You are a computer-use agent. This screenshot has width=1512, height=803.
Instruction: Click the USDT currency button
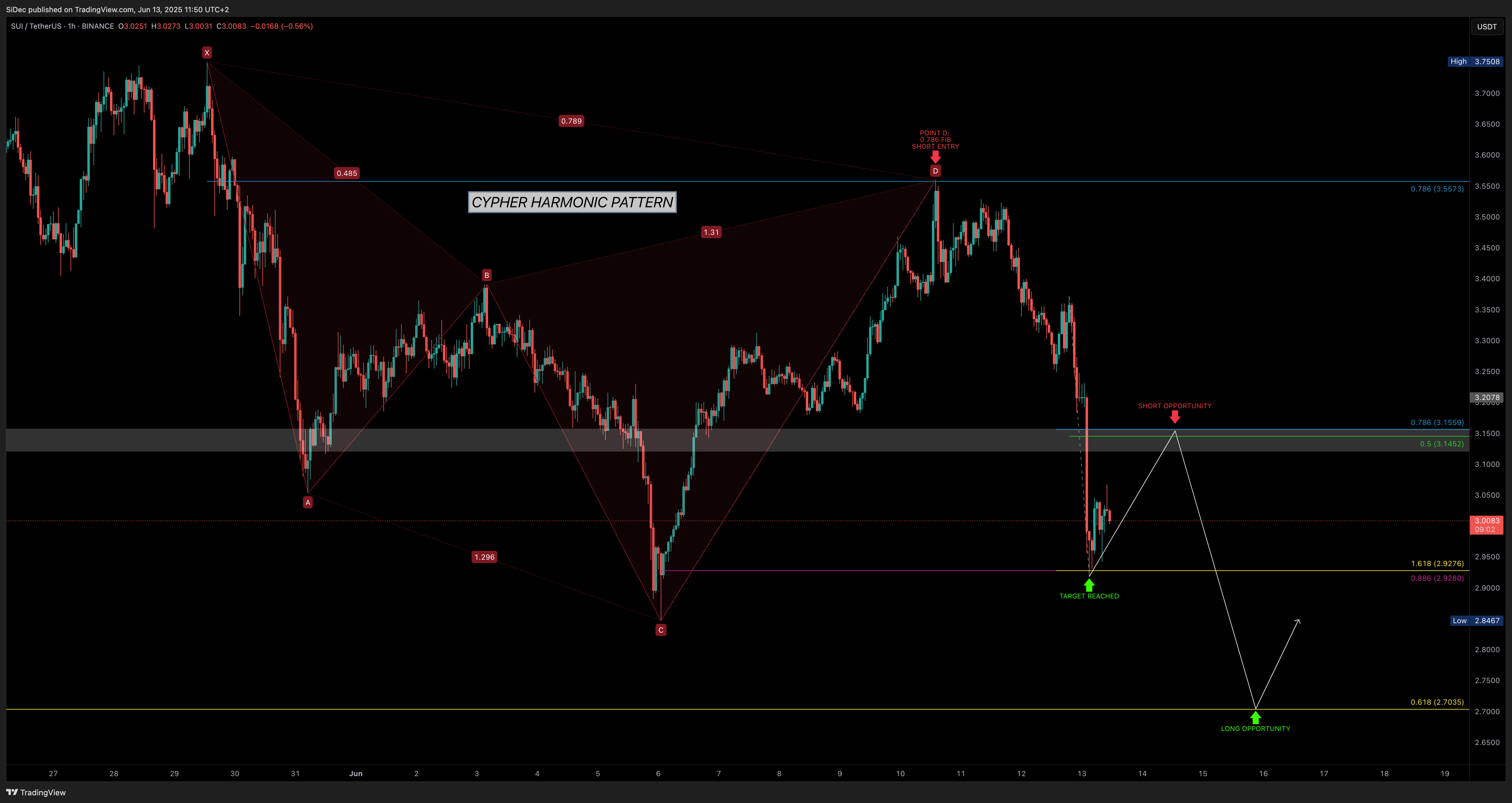pyautogui.click(x=1487, y=26)
